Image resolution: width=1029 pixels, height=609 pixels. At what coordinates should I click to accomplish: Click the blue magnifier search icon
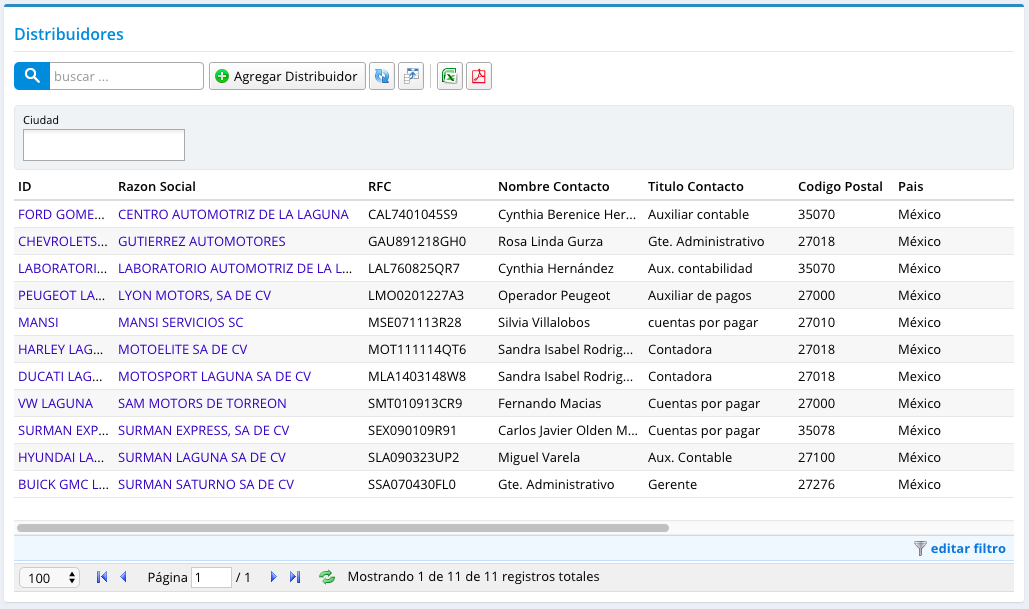pyautogui.click(x=32, y=76)
